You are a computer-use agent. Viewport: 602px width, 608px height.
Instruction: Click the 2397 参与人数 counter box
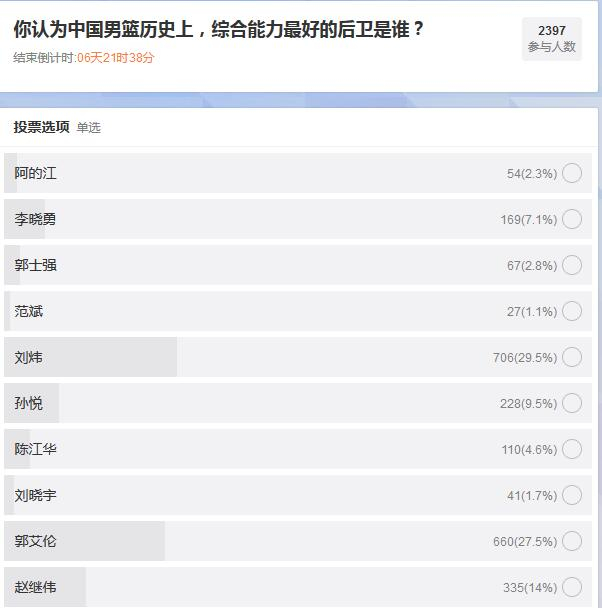click(x=551, y=39)
